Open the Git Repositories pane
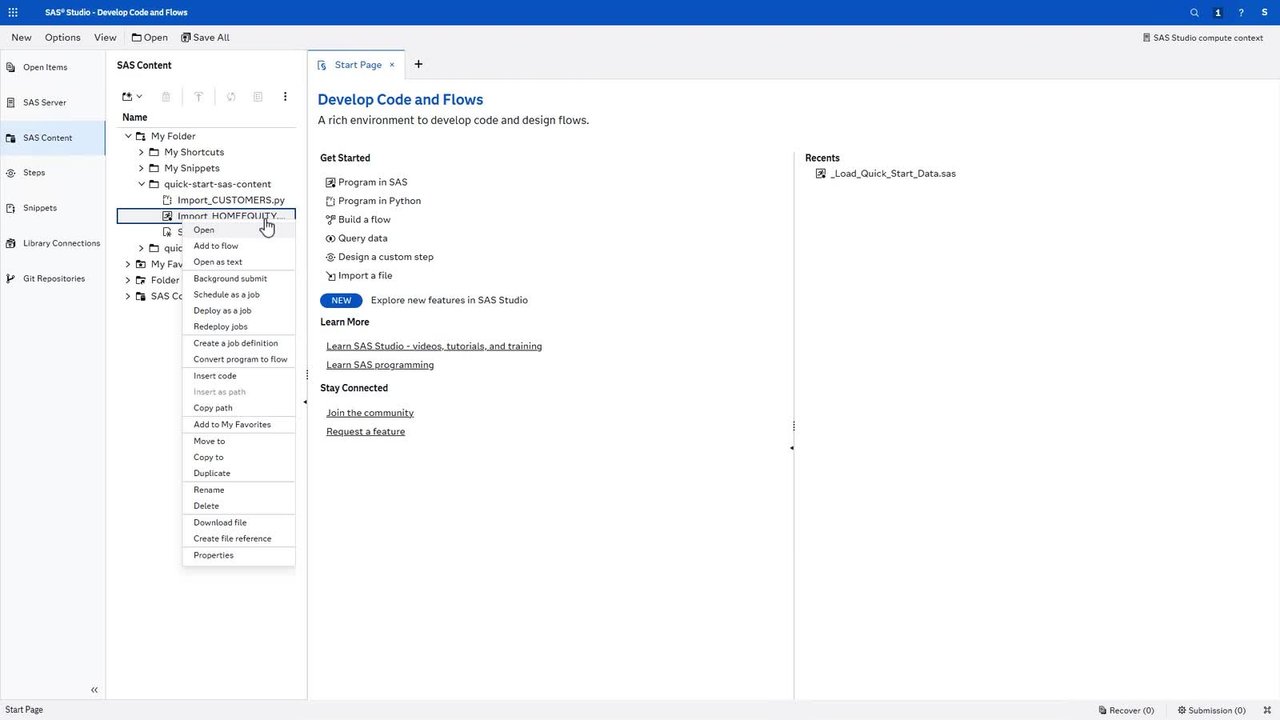This screenshot has width=1280, height=720. 52,279
